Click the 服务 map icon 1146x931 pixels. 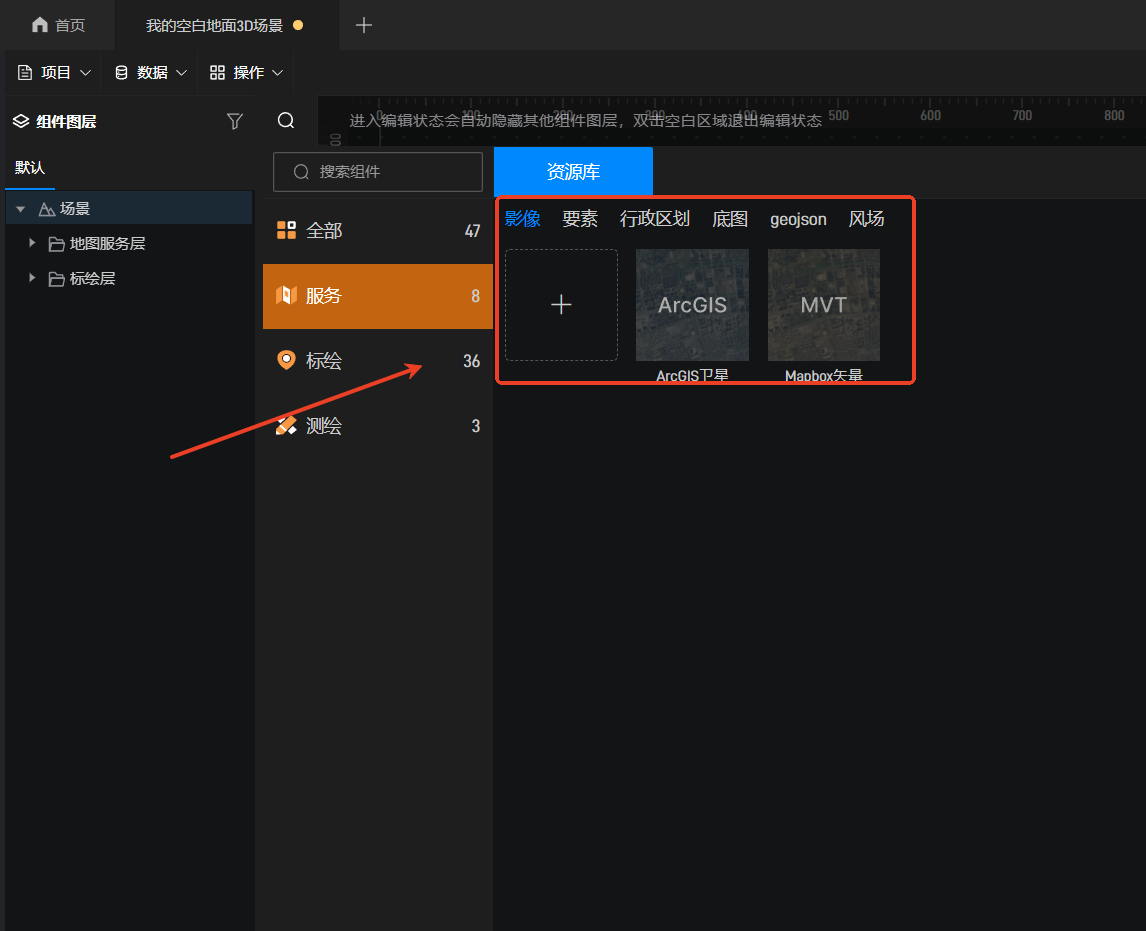[x=286, y=295]
